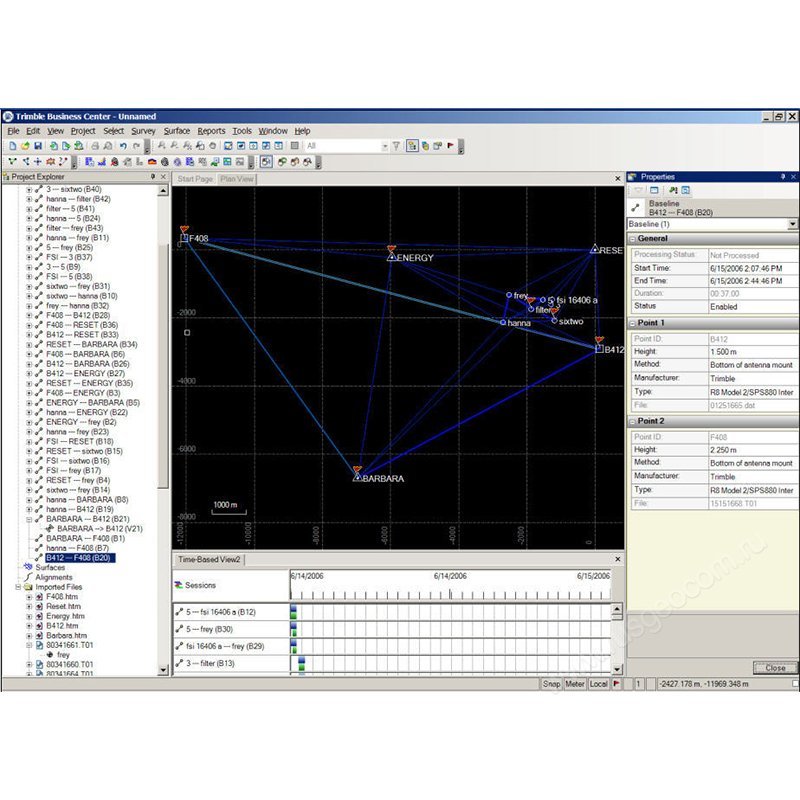Click the pushpin icon on the Properties panel
This screenshot has height=800, width=800.
[782, 177]
